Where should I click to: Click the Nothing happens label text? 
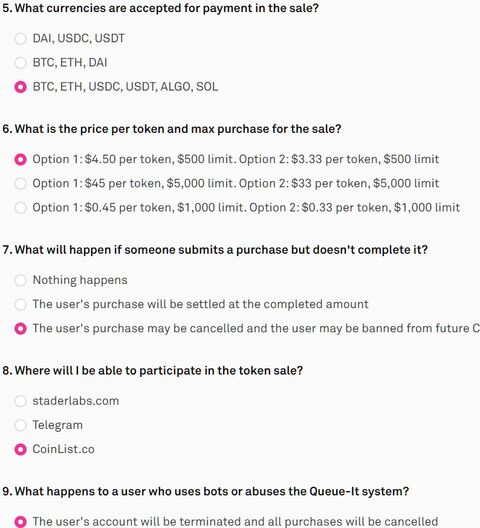[80, 280]
